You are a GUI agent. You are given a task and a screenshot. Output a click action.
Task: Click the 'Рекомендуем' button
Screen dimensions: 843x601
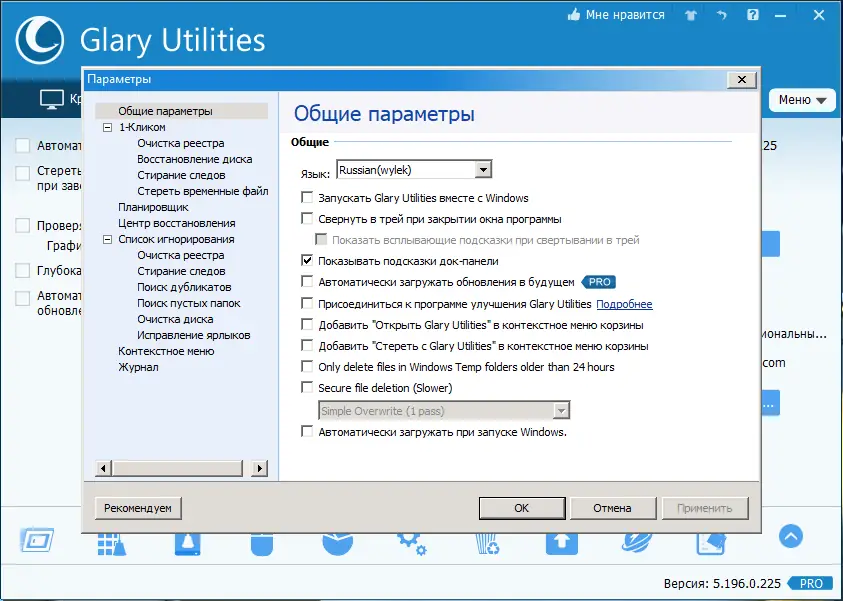click(x=138, y=508)
